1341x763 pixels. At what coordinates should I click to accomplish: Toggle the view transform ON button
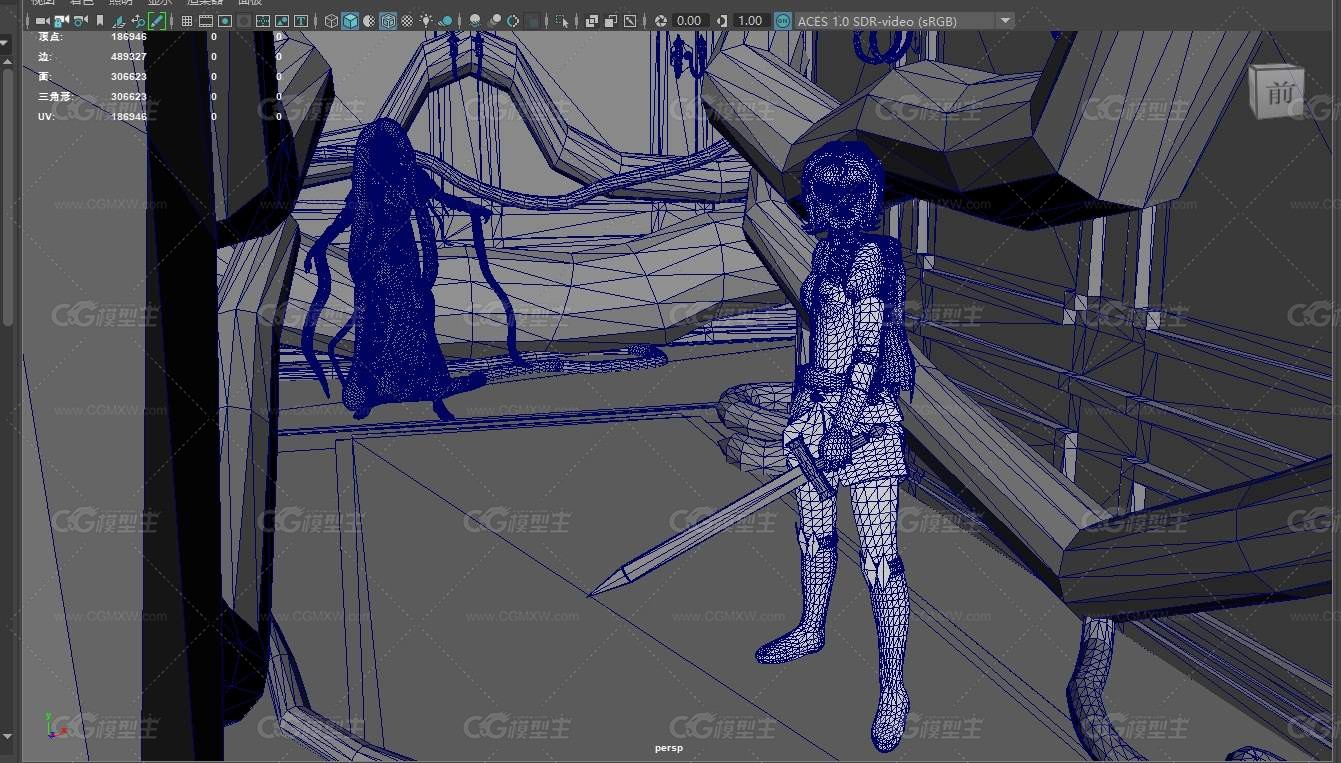point(783,20)
